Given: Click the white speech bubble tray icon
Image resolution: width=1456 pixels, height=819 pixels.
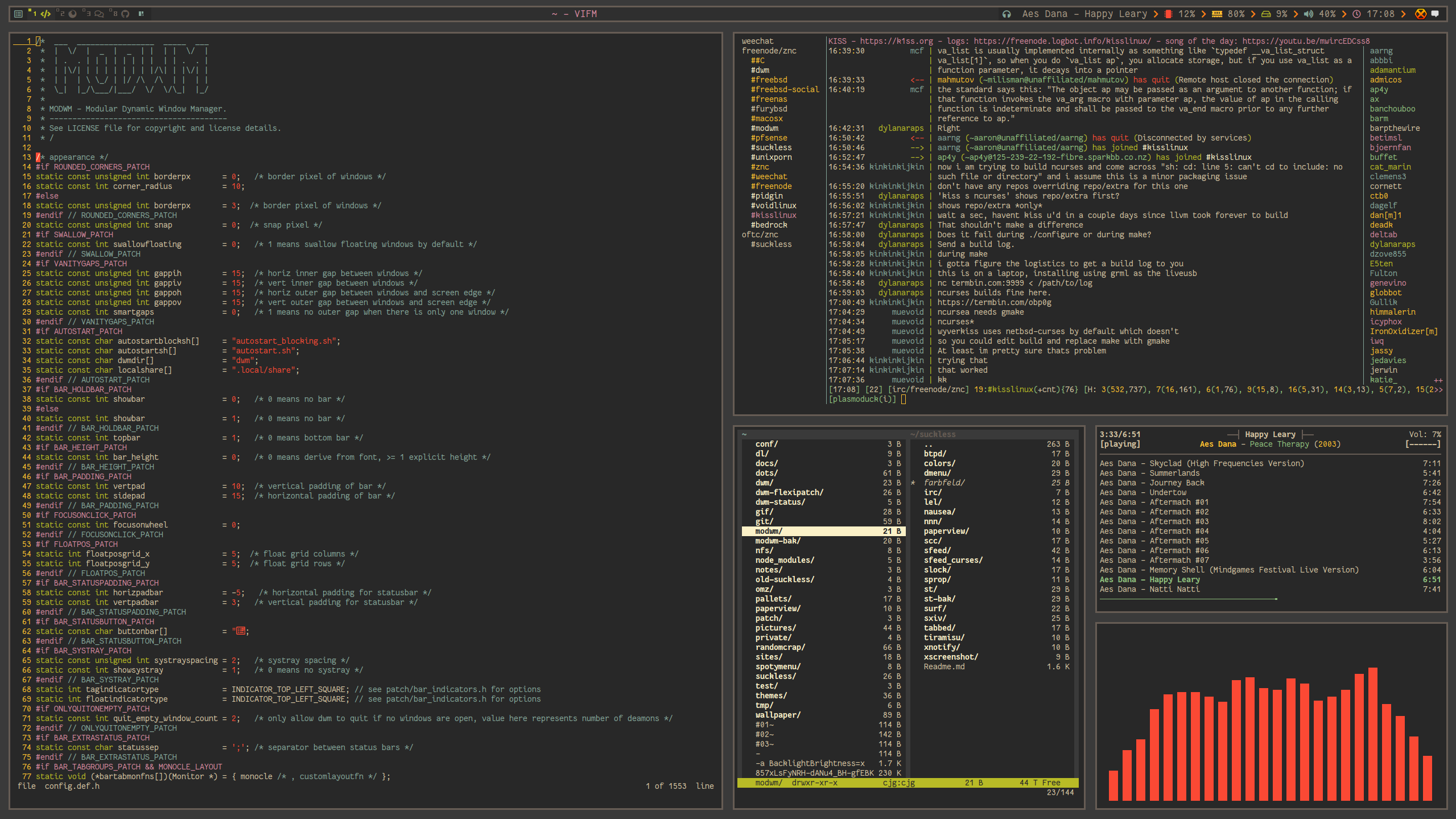Looking at the screenshot, I should [x=1435, y=14].
